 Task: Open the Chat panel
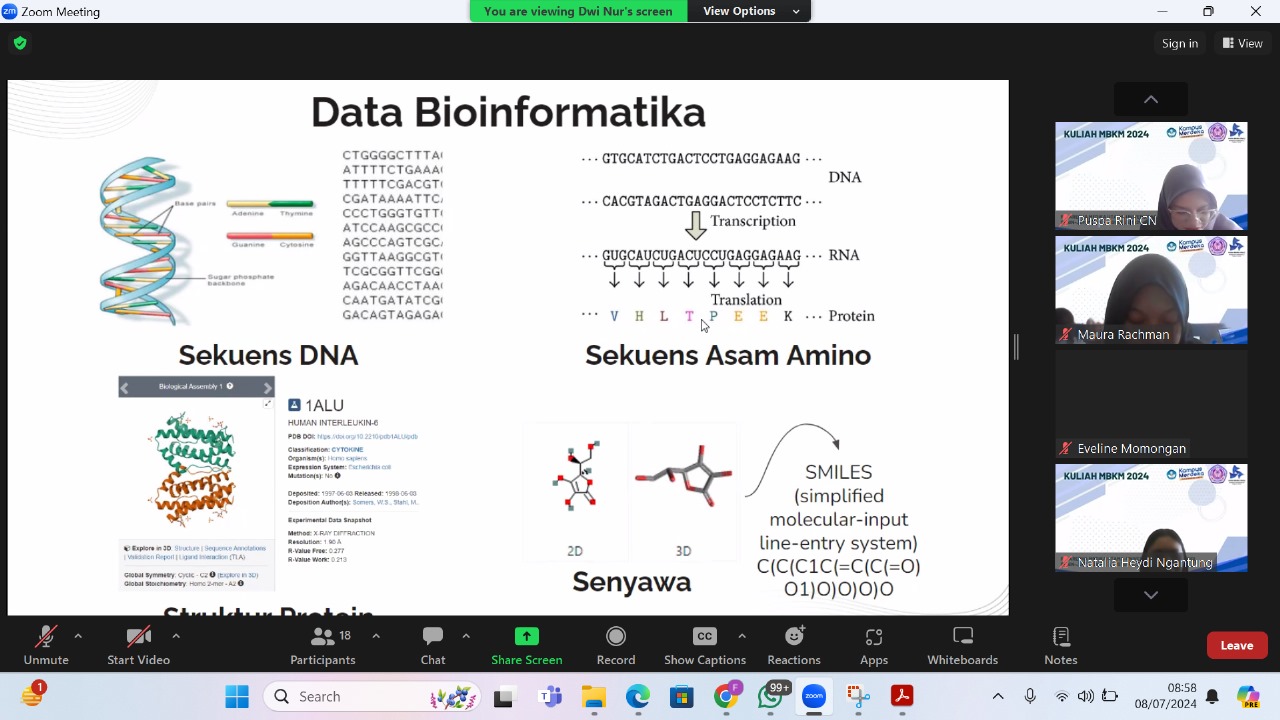pyautogui.click(x=433, y=646)
